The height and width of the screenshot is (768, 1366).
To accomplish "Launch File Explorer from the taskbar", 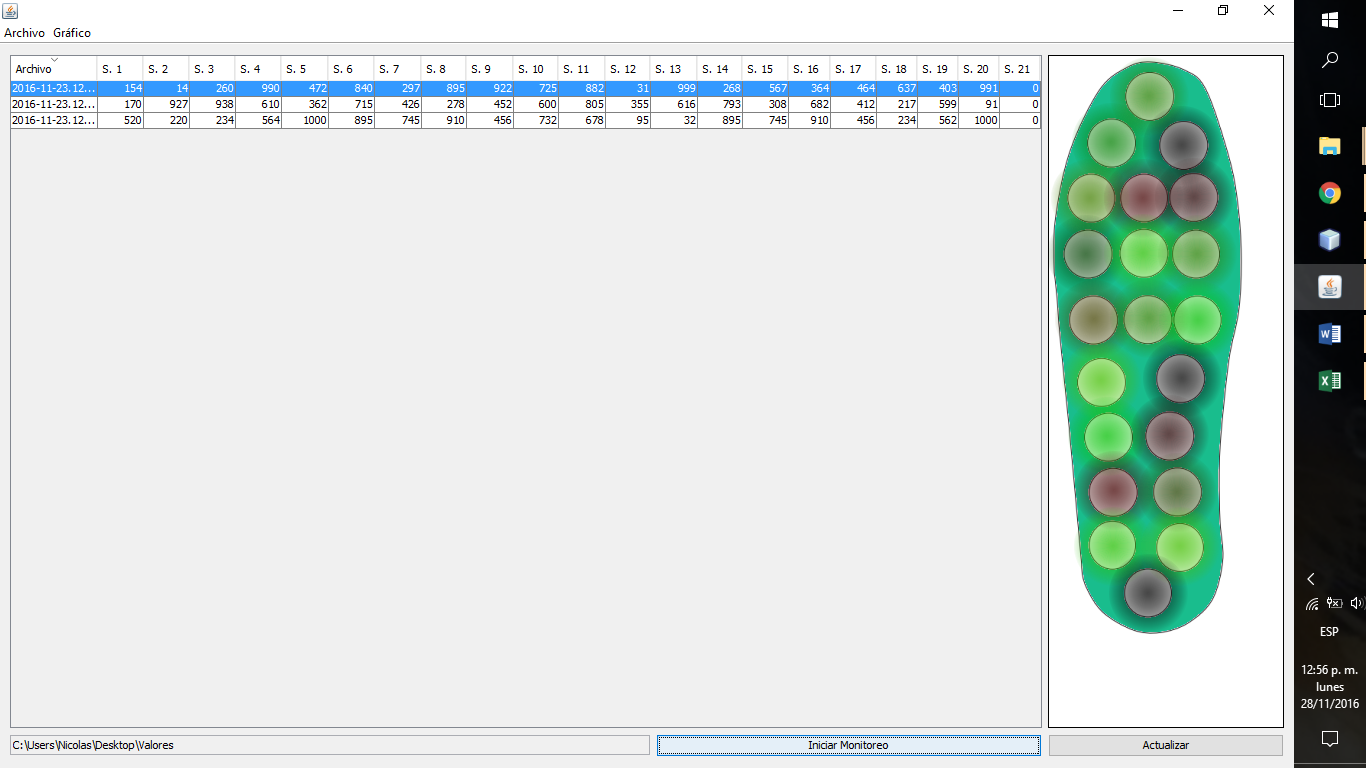I will click(x=1330, y=146).
